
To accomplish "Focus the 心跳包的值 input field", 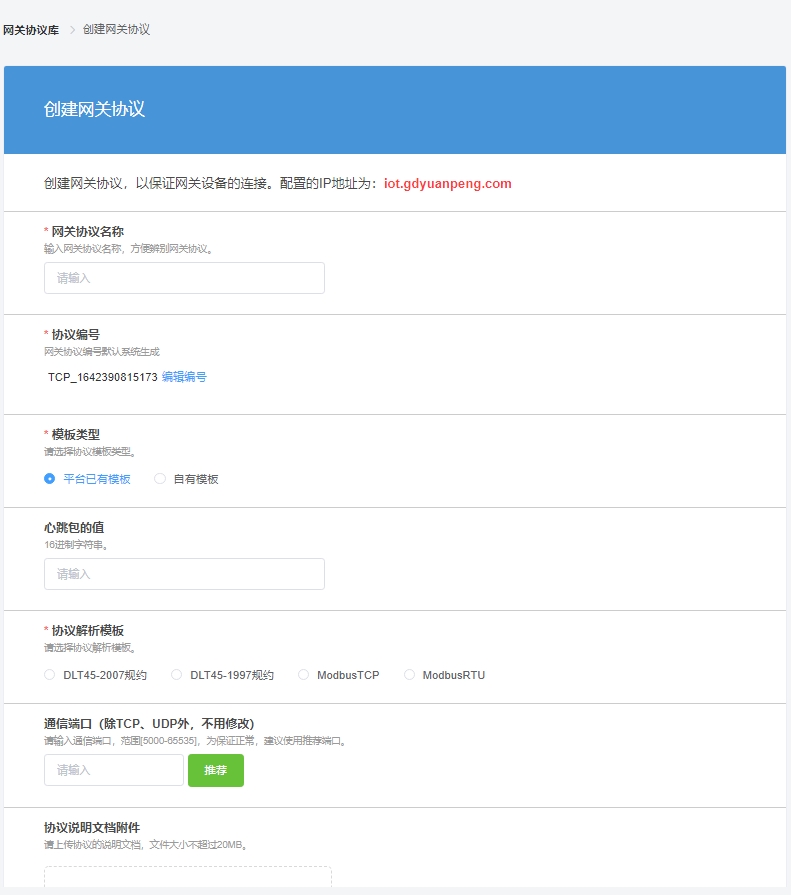I will (184, 574).
